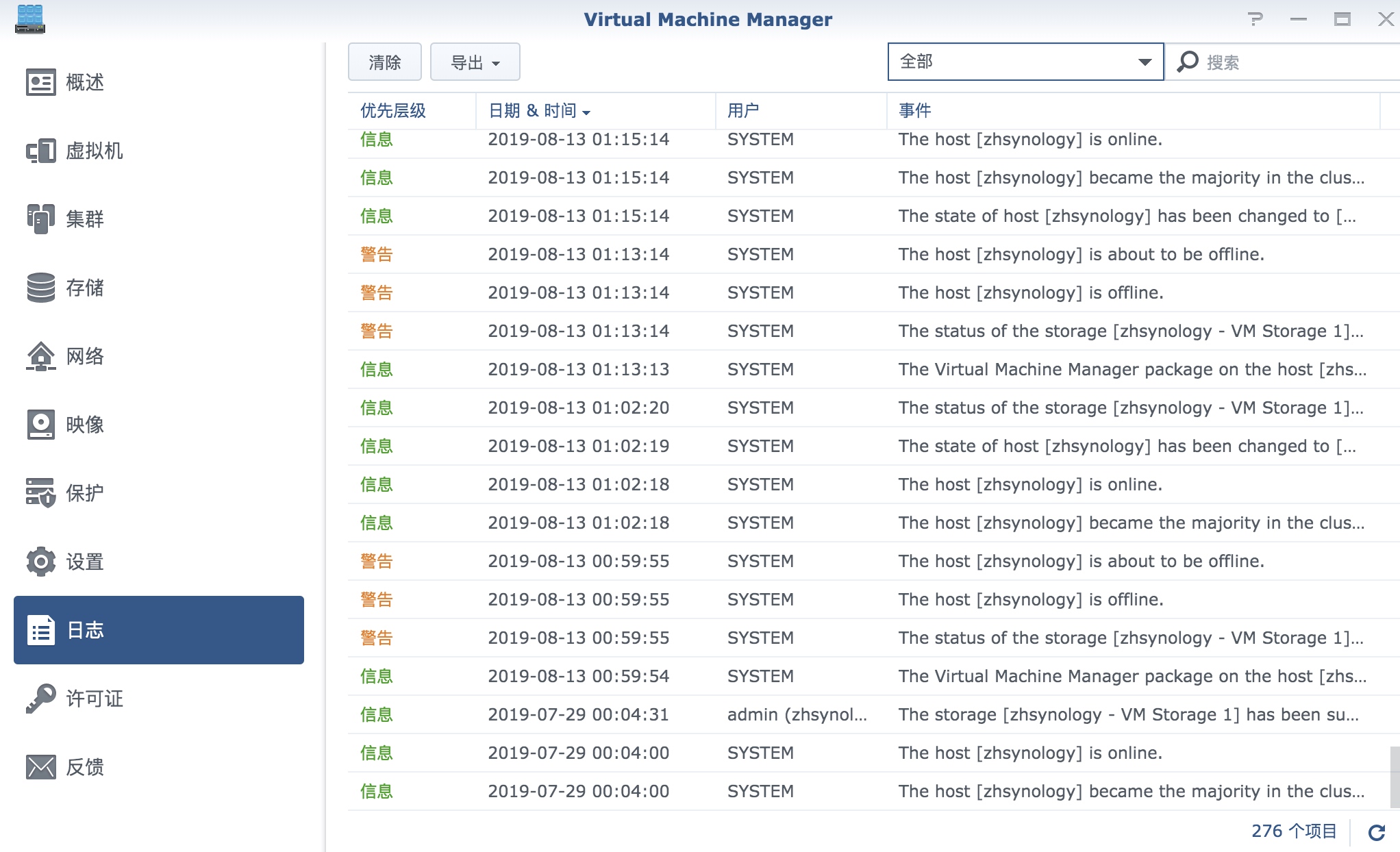Open 网络 section

pyautogui.click(x=159, y=356)
